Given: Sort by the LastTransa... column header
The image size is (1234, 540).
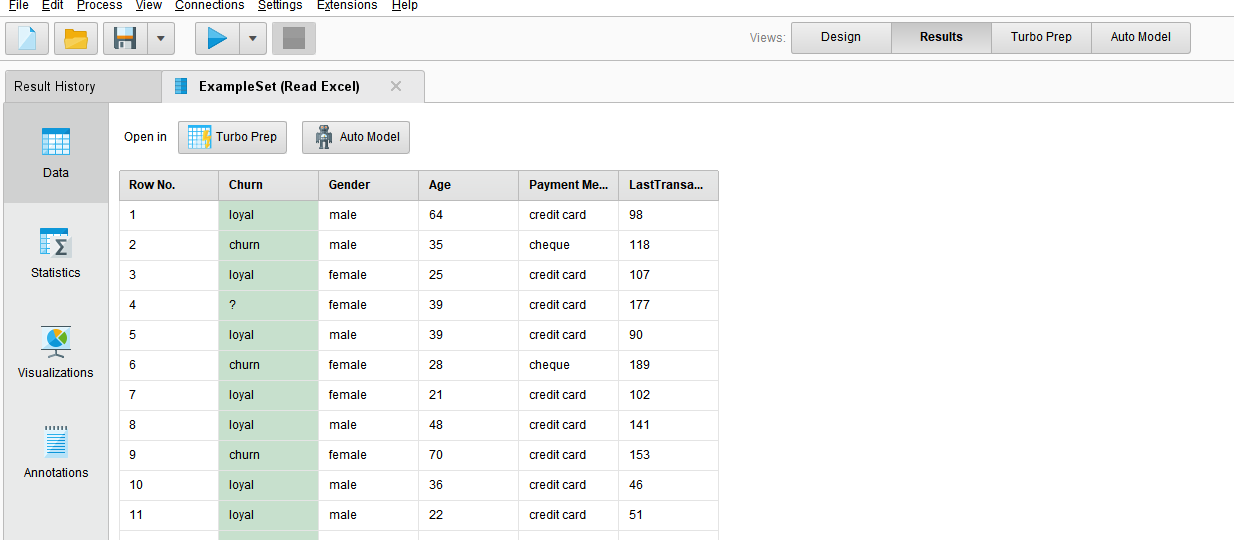Looking at the screenshot, I should coord(669,185).
